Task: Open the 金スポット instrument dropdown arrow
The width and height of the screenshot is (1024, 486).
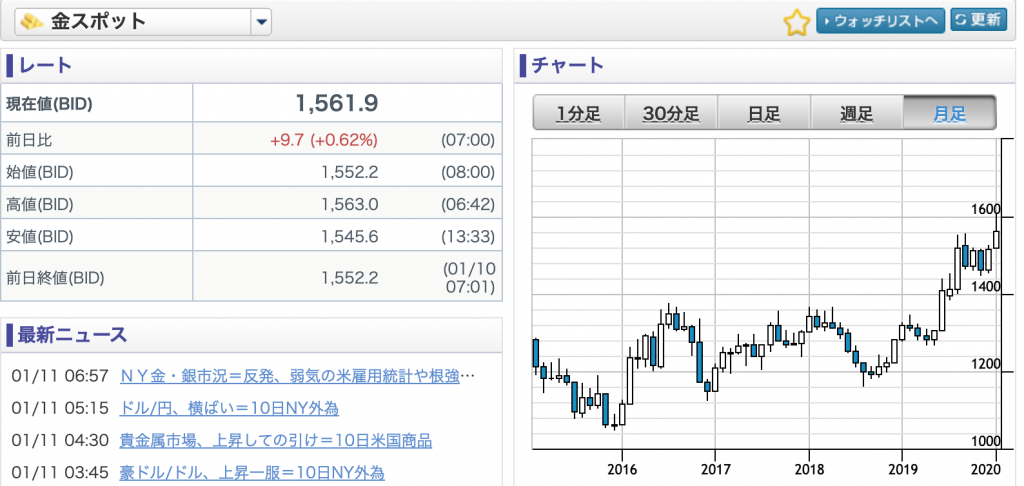Action: tap(261, 22)
